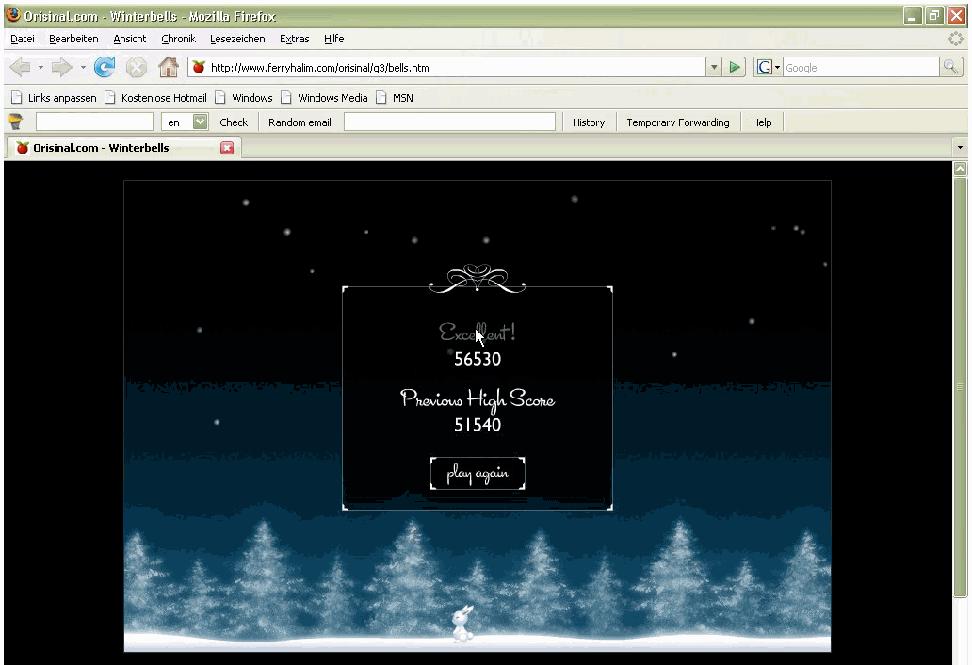
Task: Click the toolbar icon left of the en field
Action: pyautogui.click(x=15, y=121)
